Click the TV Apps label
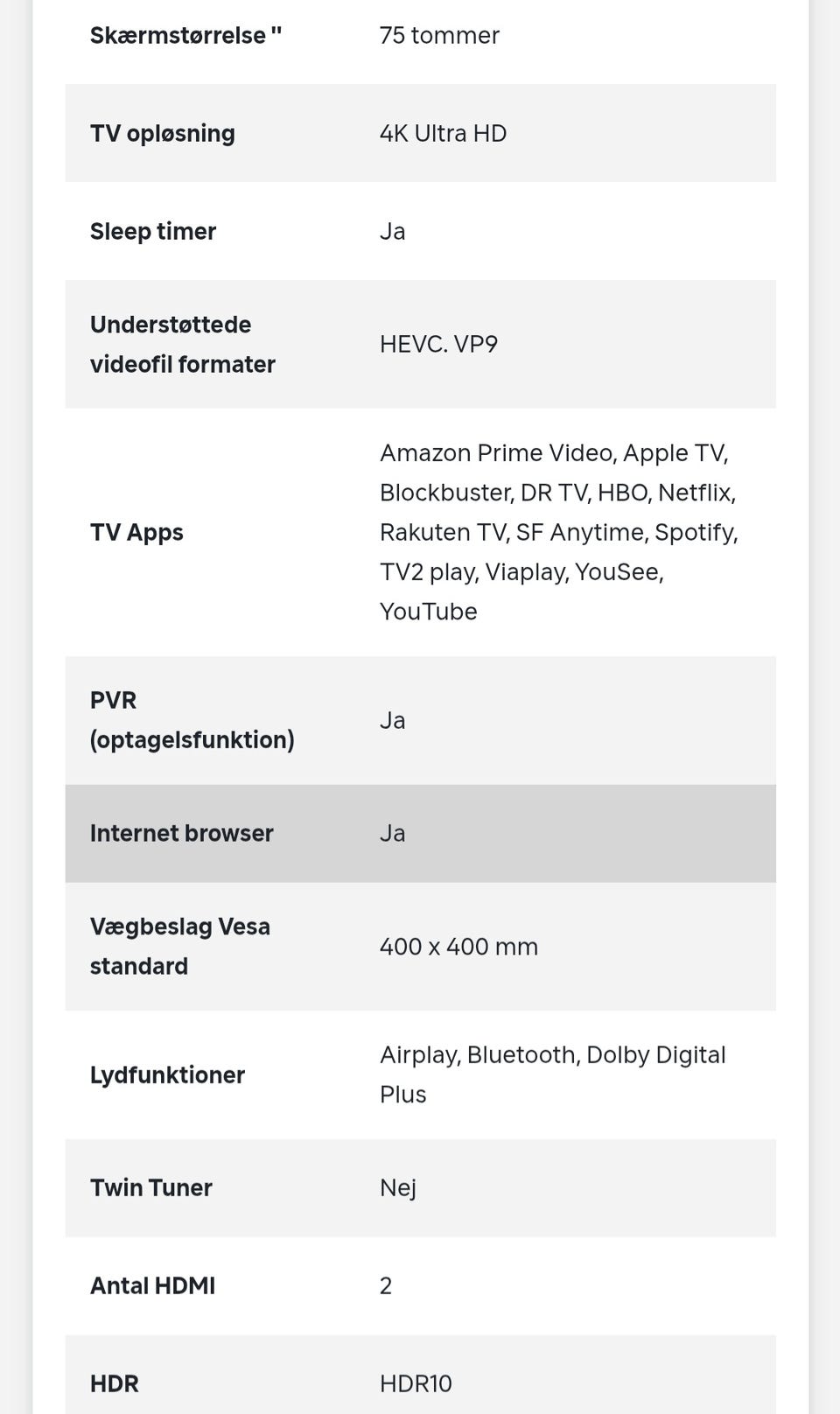The width and height of the screenshot is (840, 1414). coord(136,533)
